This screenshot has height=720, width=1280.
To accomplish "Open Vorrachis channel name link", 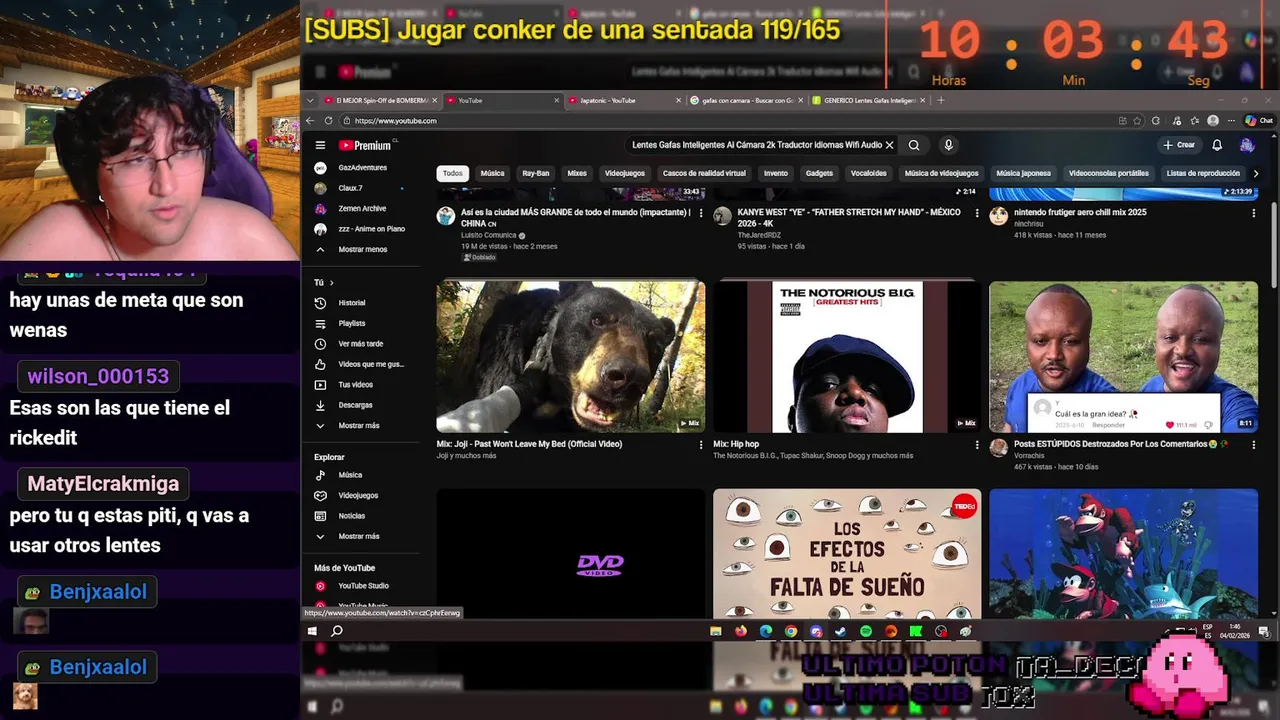I will (x=1029, y=456).
